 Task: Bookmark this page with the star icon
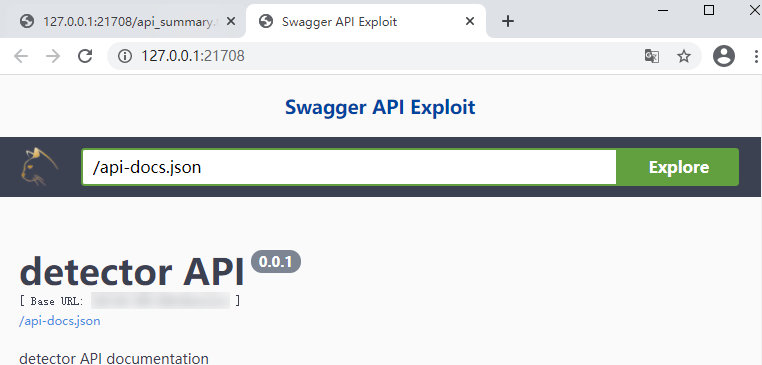pos(684,56)
